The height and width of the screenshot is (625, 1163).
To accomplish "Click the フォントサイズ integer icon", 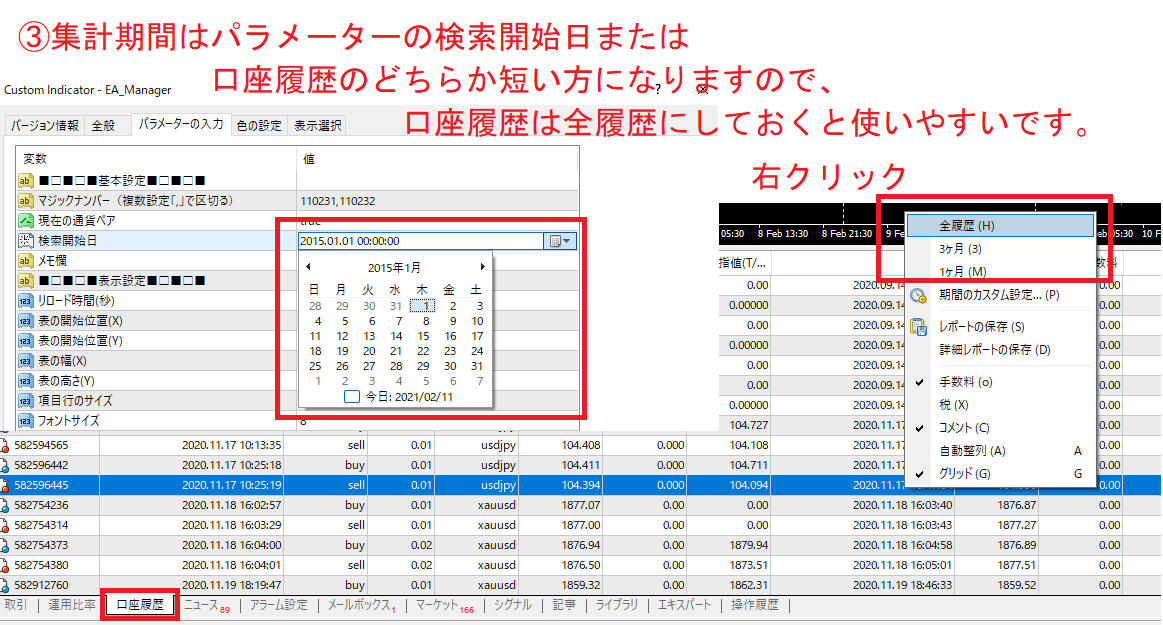I will click(25, 421).
